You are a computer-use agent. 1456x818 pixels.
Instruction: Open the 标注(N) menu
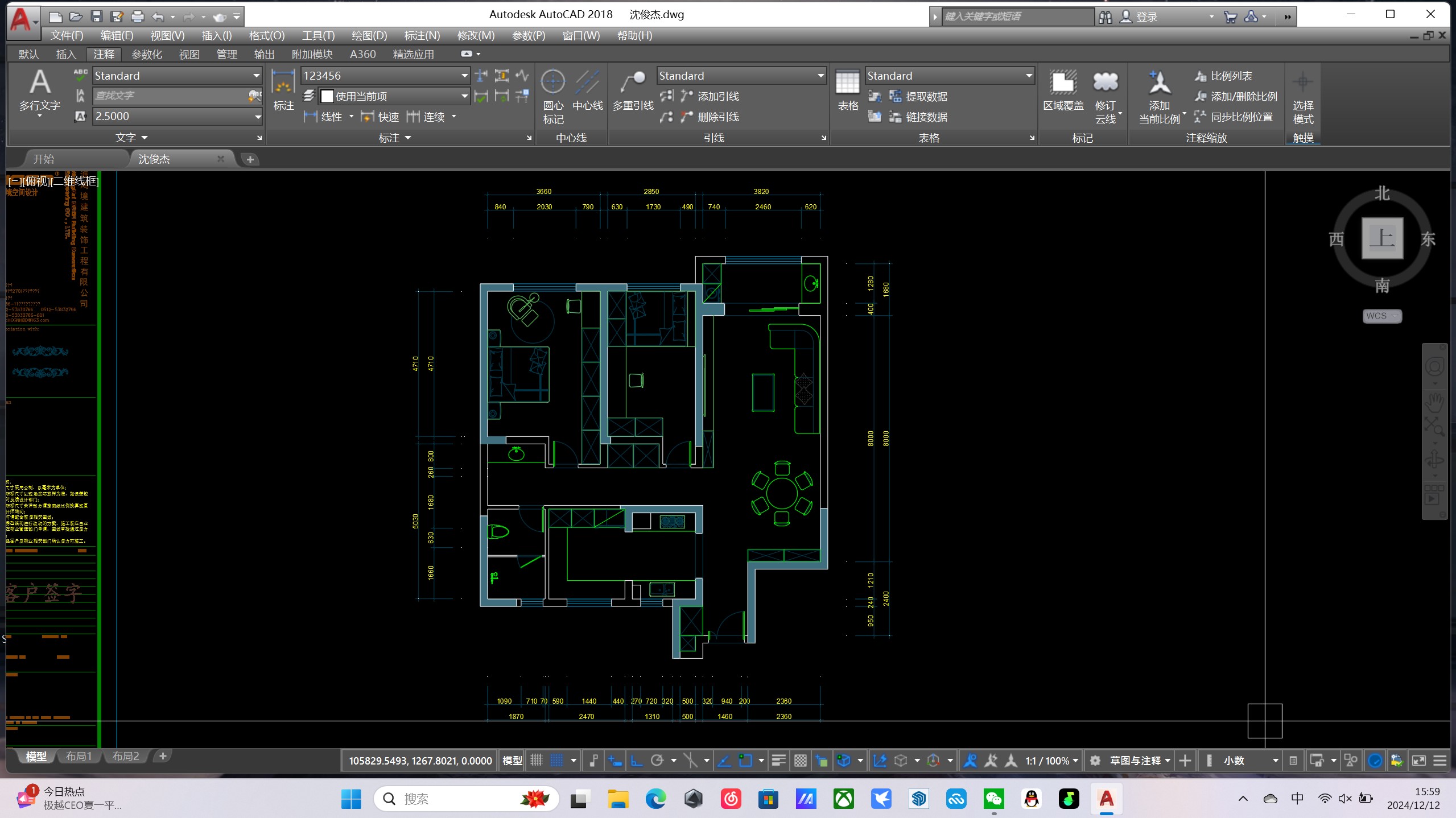point(422,35)
